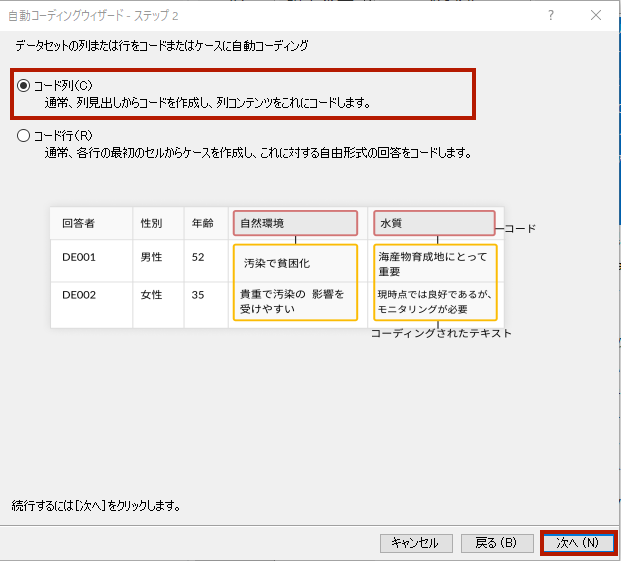Click the 次へ(N) button

[577, 543]
